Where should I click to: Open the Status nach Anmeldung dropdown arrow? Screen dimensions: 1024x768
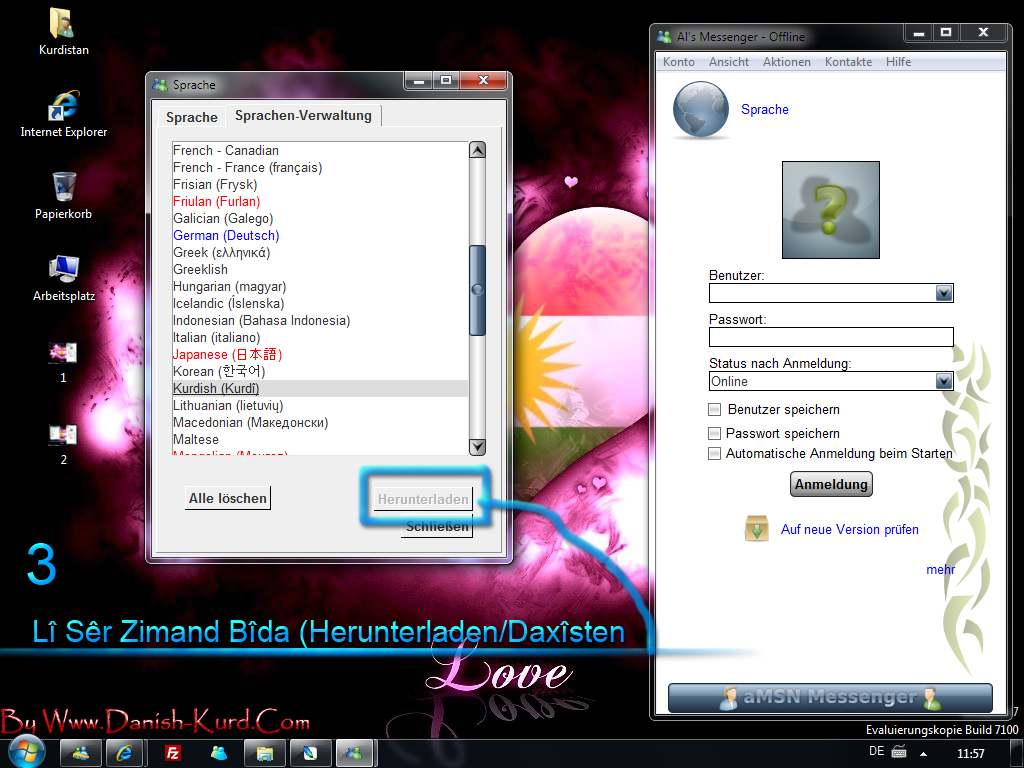[944, 381]
